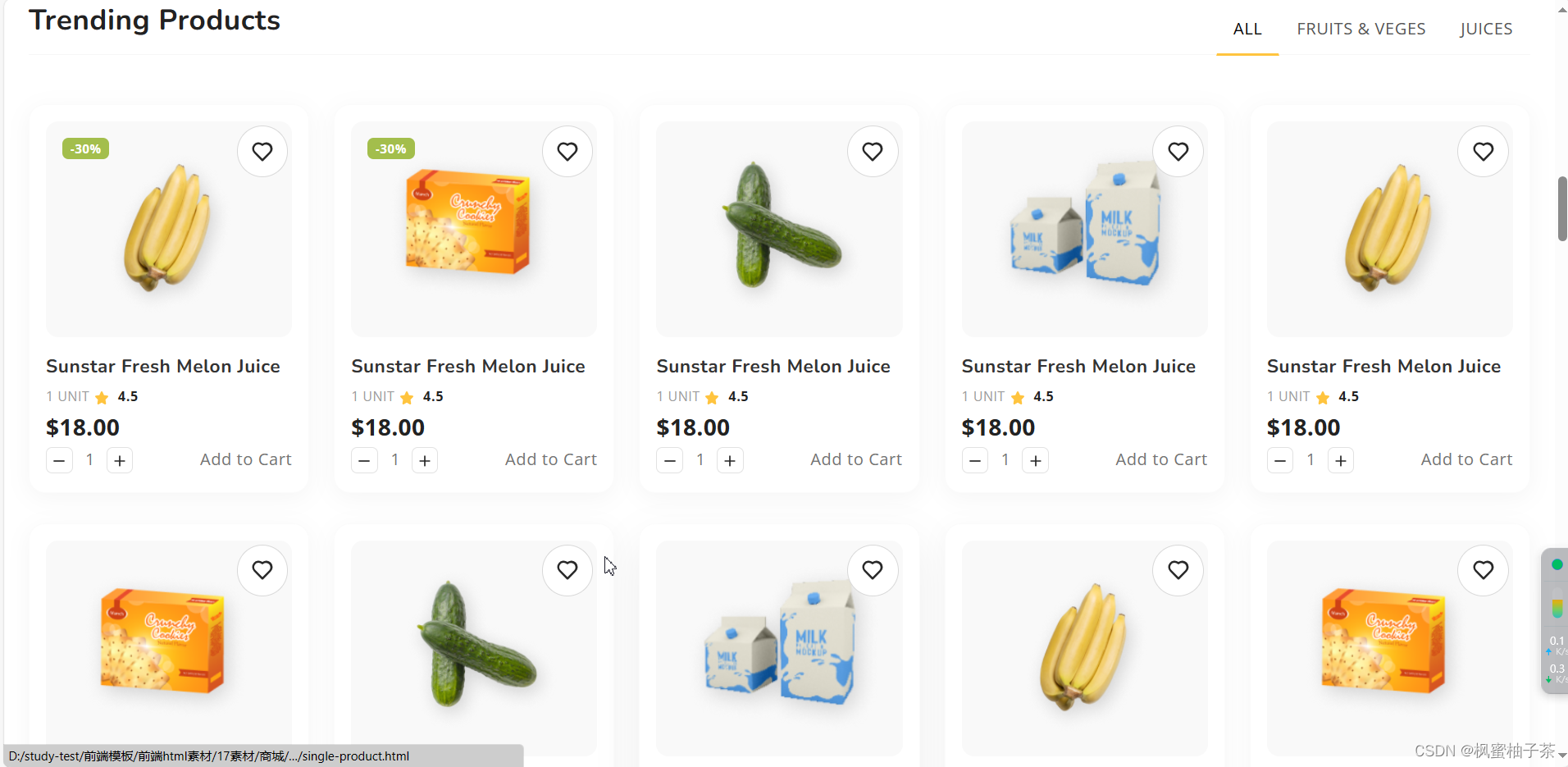Favorite the second-row milk carton product
The width and height of the screenshot is (1568, 767).
click(x=872, y=569)
